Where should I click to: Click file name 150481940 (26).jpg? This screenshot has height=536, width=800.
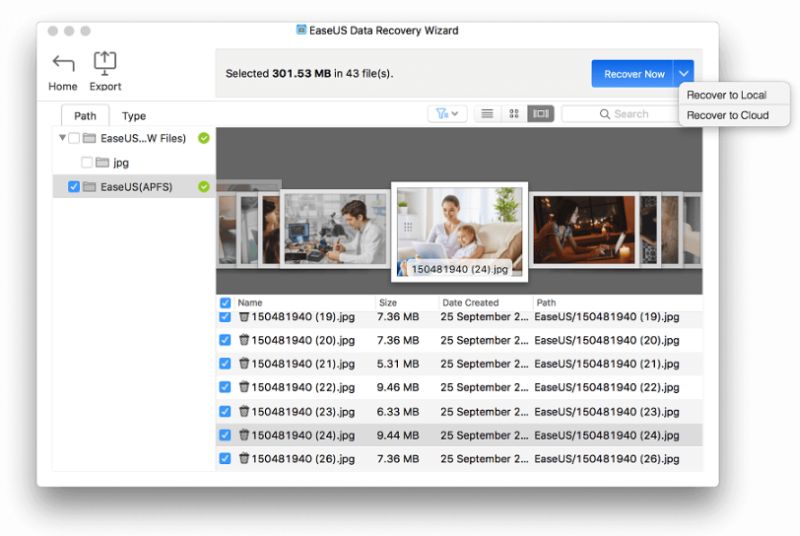pyautogui.click(x=303, y=458)
